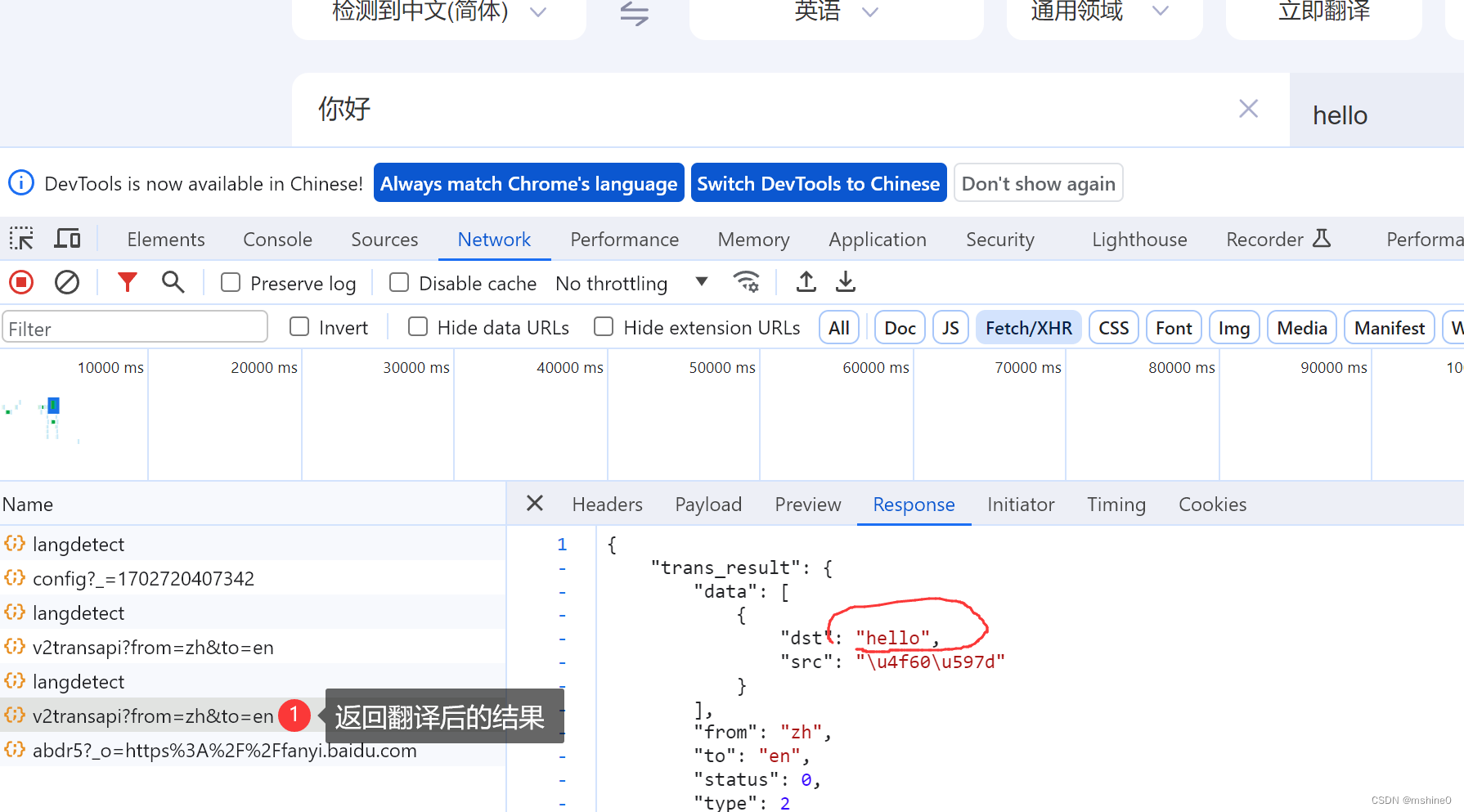Select the All request type filter
The height and width of the screenshot is (812, 1464).
coord(839,328)
